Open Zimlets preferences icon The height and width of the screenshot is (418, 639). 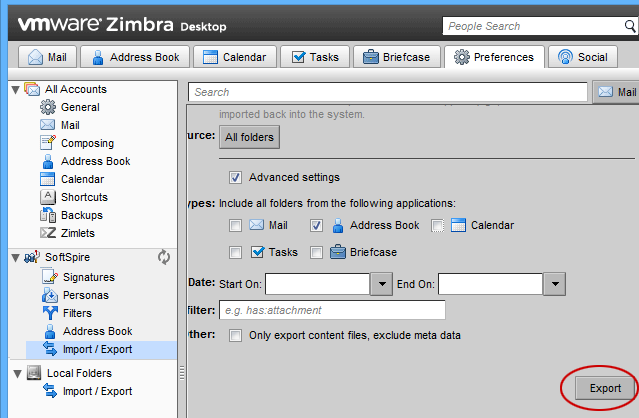(x=48, y=233)
